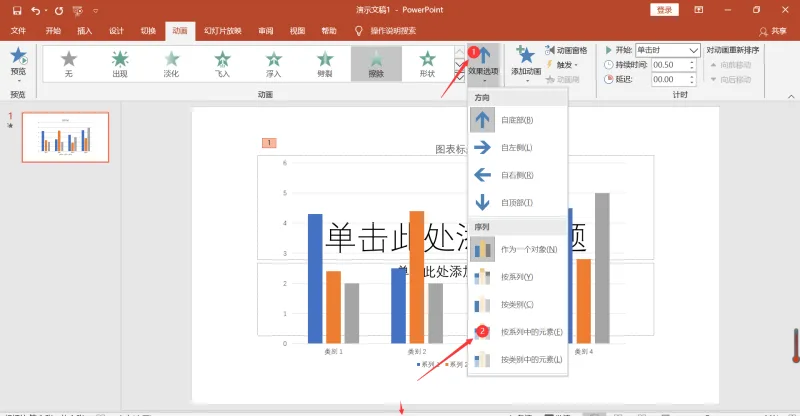Image resolution: width=800 pixels, height=416 pixels.
Task: Click the Save icon in title bar
Action: [17, 10]
